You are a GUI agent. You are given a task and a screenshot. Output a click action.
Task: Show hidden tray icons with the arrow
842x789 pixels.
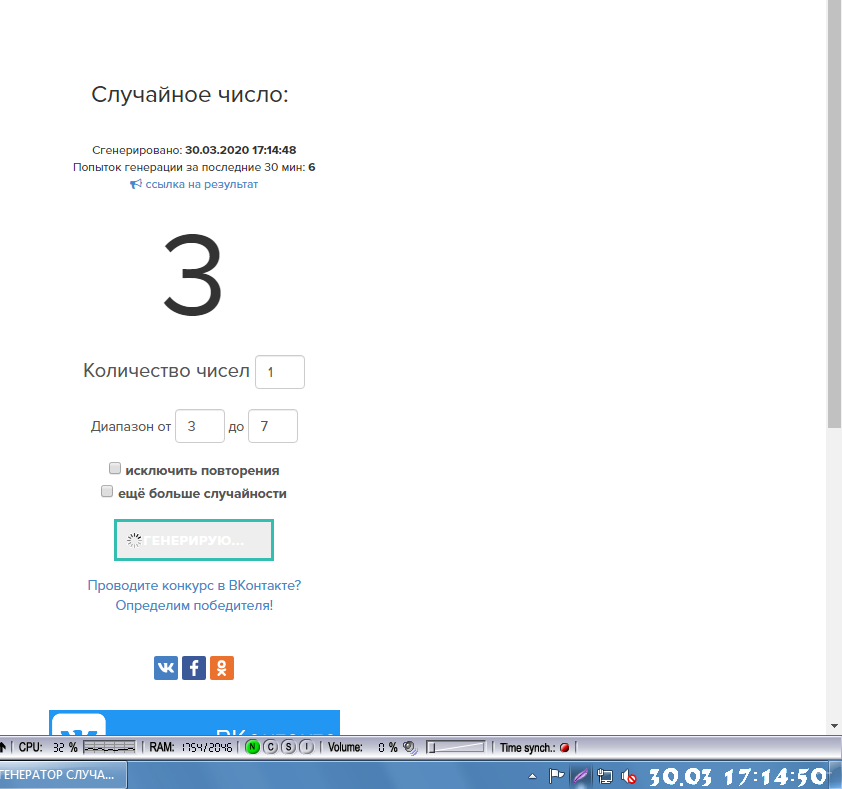coord(532,776)
